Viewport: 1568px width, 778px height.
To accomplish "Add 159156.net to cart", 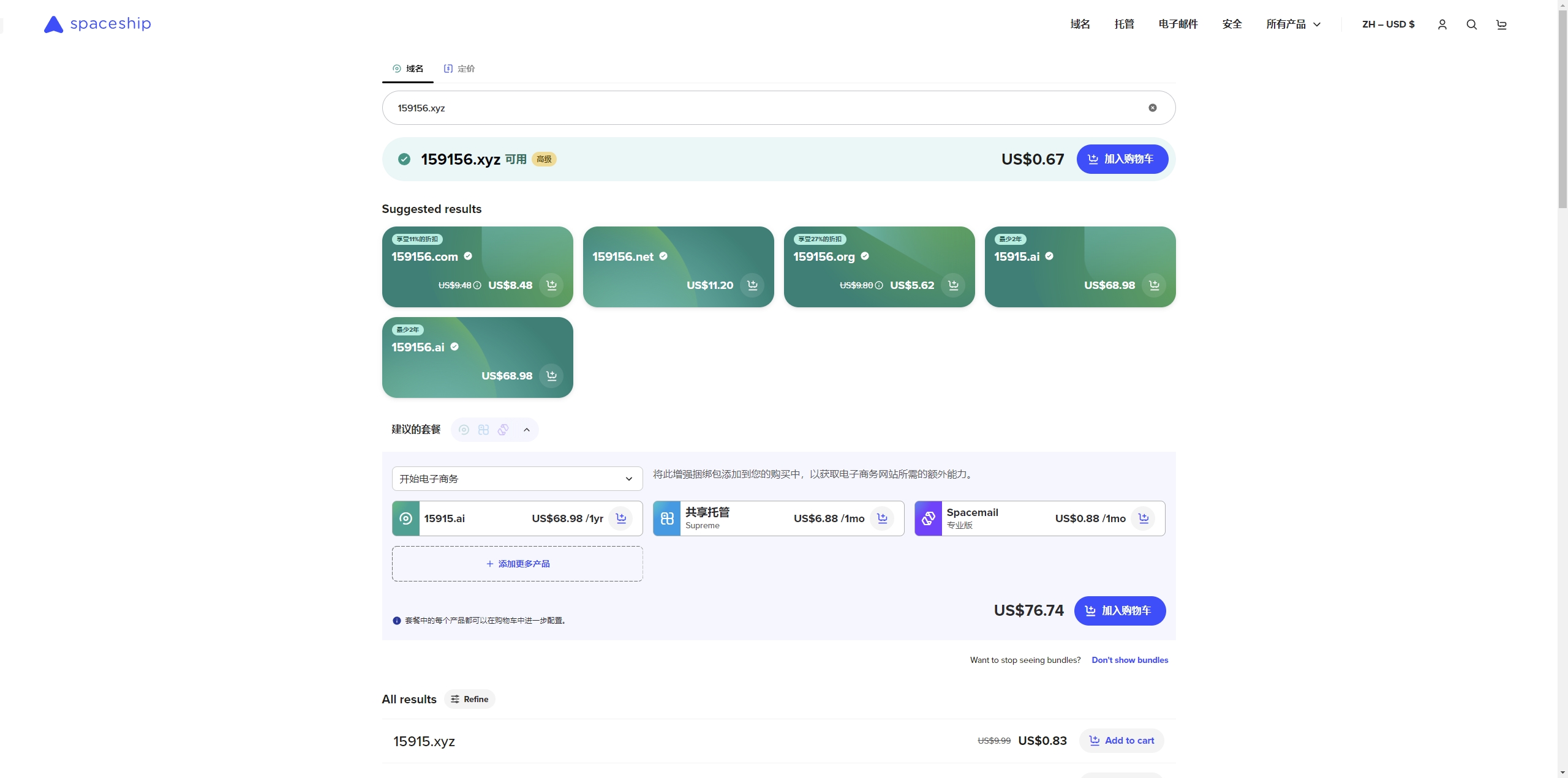I will tap(752, 285).
